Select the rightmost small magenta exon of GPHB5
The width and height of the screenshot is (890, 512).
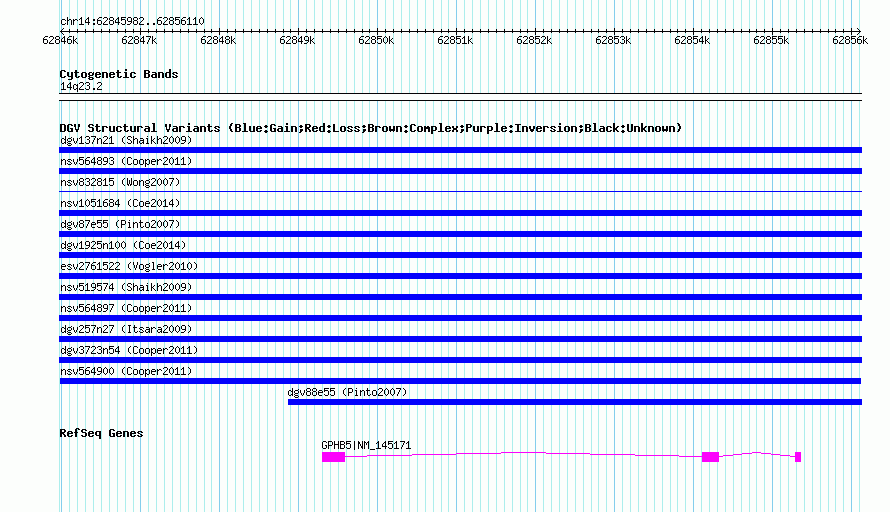(798, 457)
